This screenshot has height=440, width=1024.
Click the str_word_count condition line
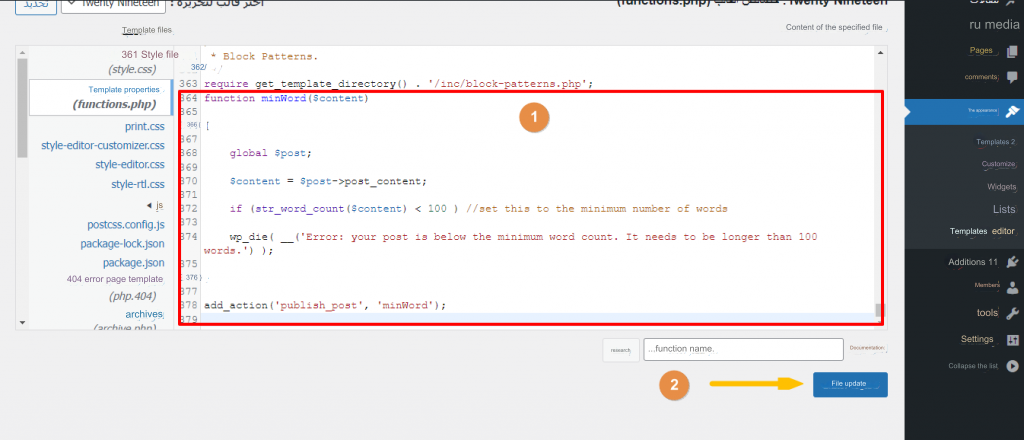coord(479,209)
